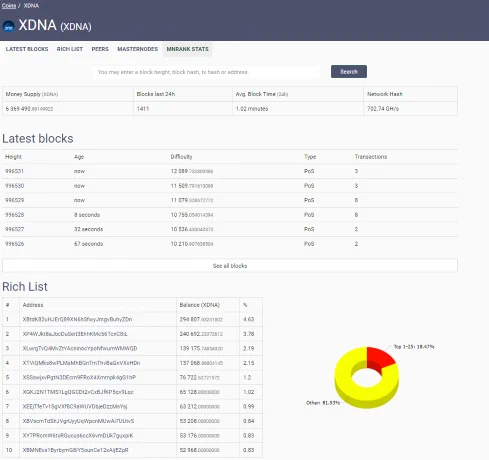Open rank 2 rich list address
Screen dimensions: 489x460
tap(75, 334)
